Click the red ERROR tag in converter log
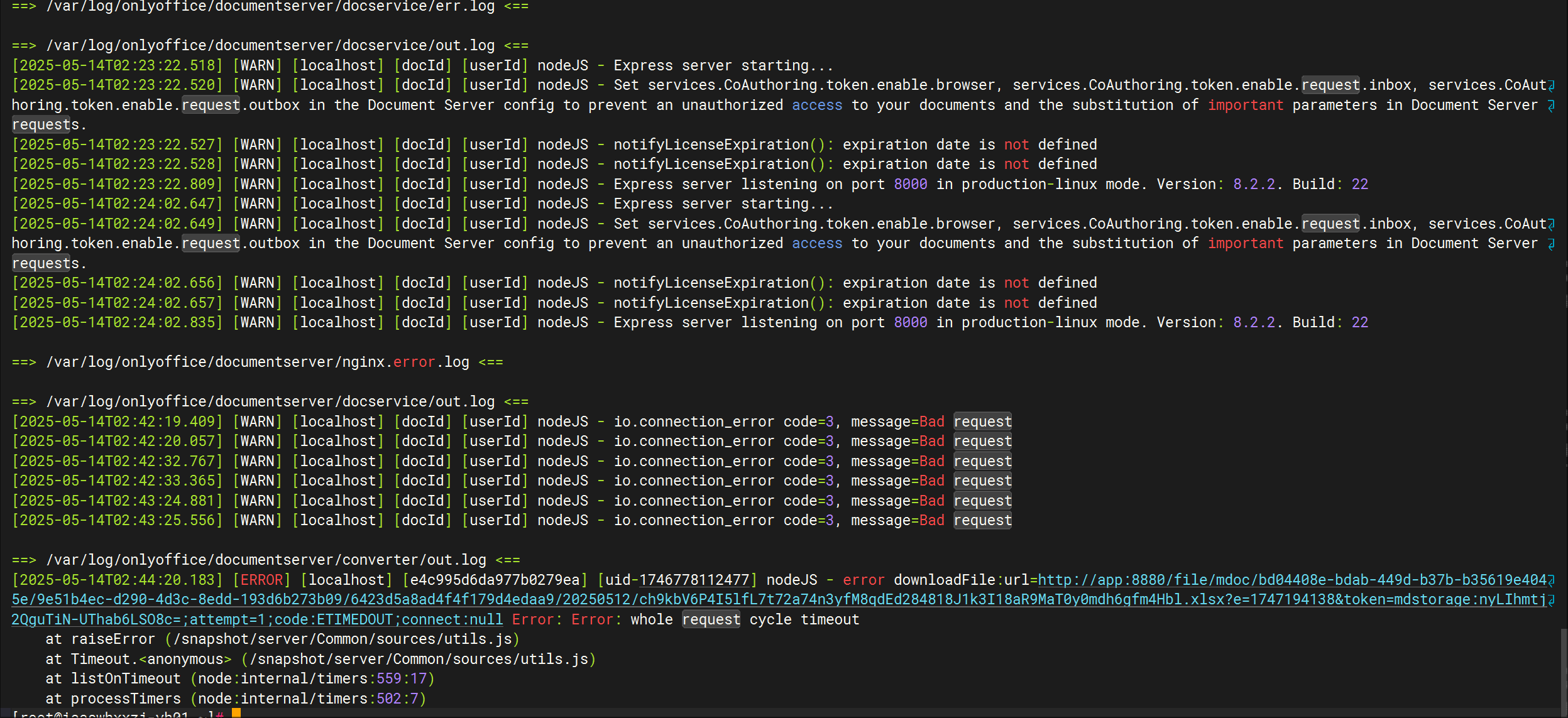Image resolution: width=1568 pixels, height=718 pixels. [x=262, y=580]
